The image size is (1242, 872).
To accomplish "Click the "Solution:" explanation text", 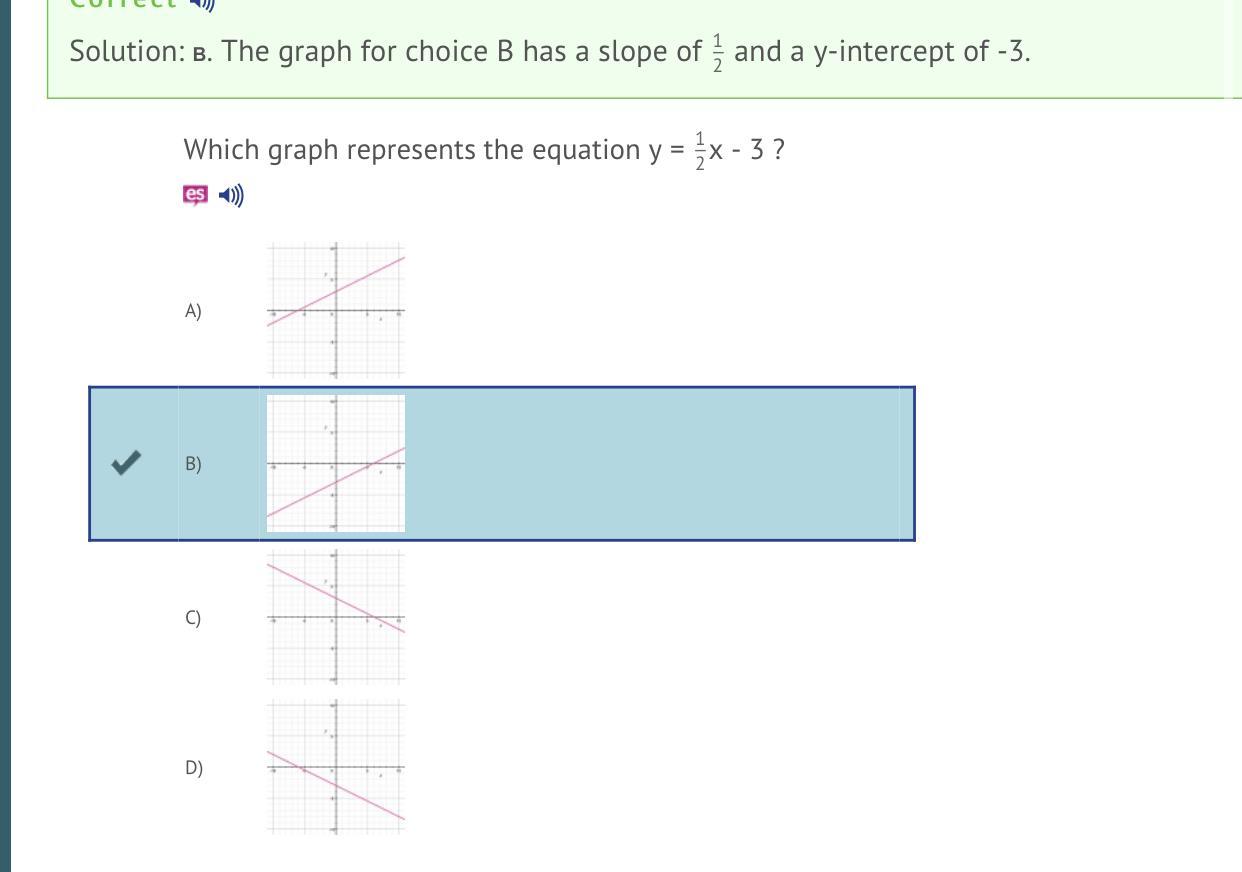I will (x=126, y=52).
